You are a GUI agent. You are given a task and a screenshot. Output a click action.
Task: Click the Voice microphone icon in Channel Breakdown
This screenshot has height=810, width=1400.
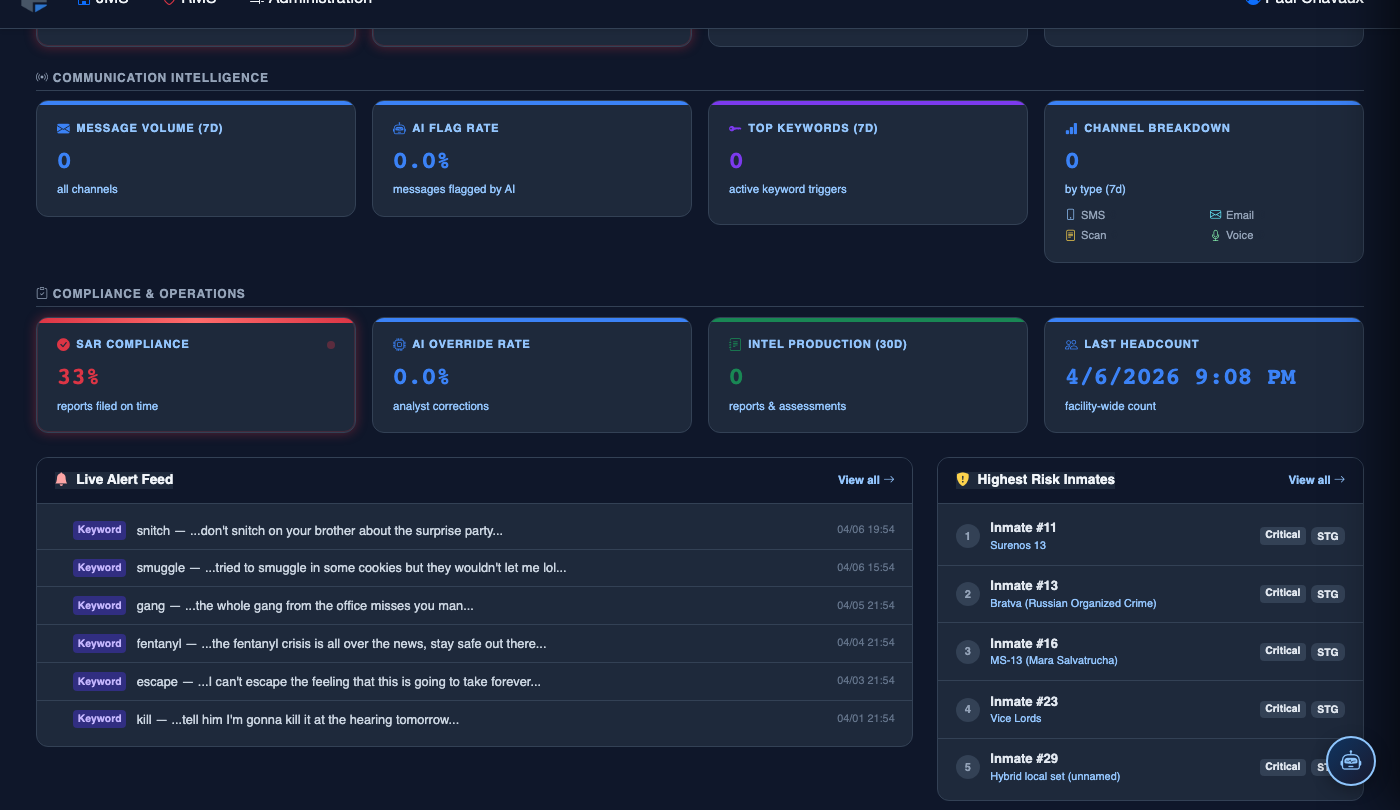tap(1215, 235)
